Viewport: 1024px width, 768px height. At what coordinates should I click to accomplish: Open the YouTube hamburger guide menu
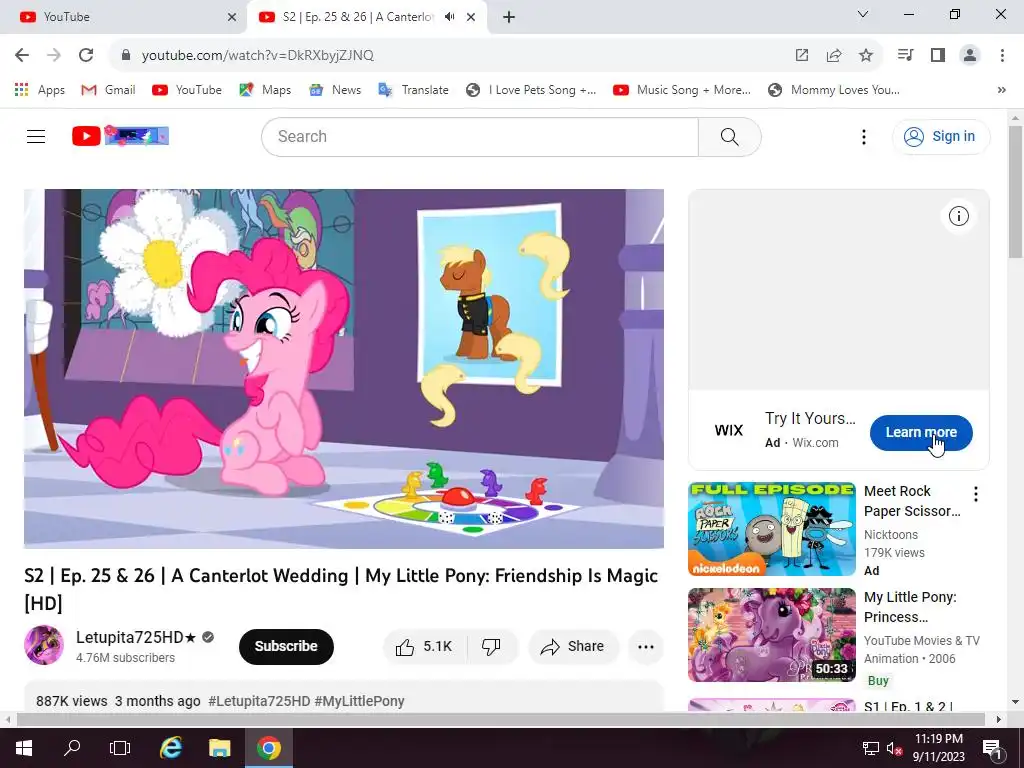click(x=36, y=136)
